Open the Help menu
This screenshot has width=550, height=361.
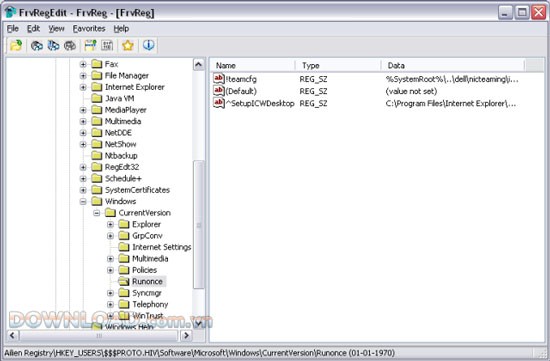[121, 29]
